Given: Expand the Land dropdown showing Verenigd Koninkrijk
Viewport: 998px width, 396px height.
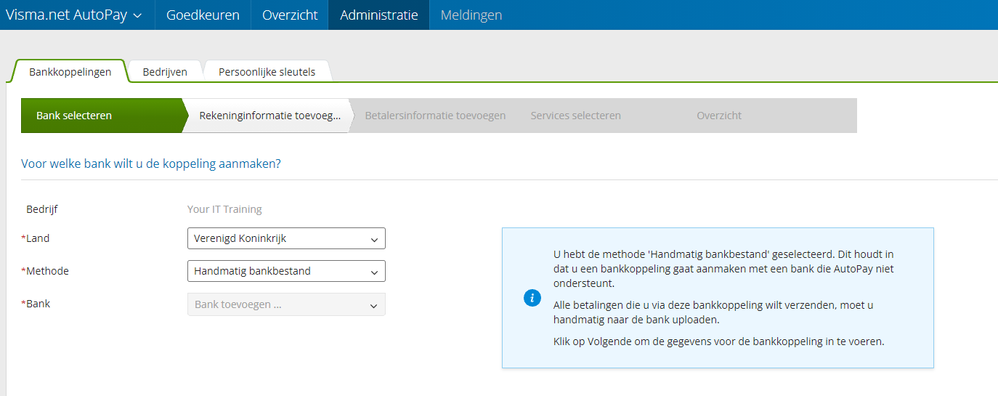Looking at the screenshot, I should pos(286,239).
